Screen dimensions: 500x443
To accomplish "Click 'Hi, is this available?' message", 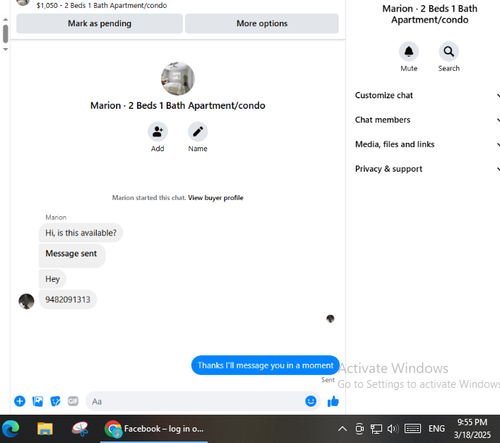I will click(x=81, y=233).
